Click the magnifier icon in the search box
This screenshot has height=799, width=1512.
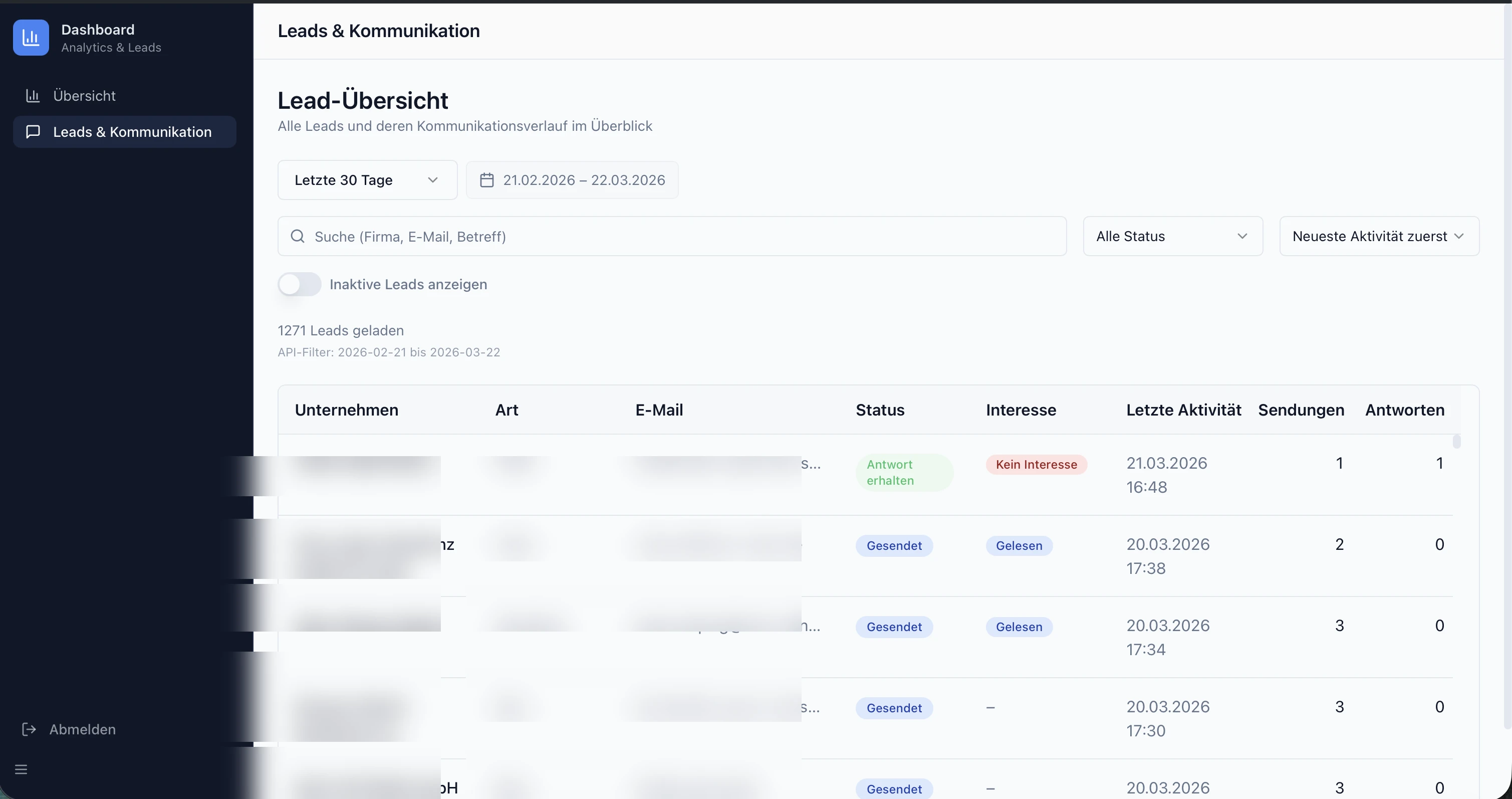298,237
